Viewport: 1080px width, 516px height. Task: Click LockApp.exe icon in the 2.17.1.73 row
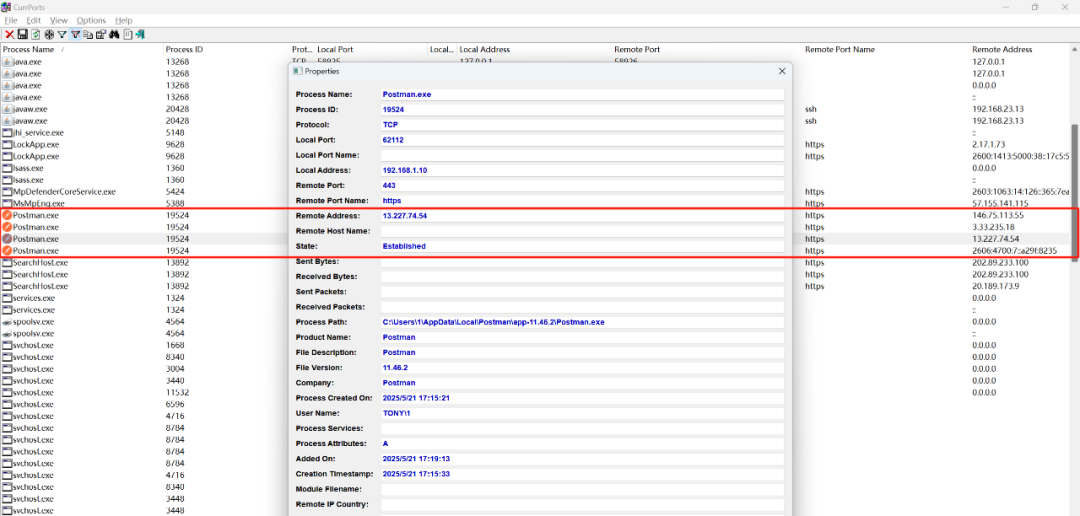(7, 145)
